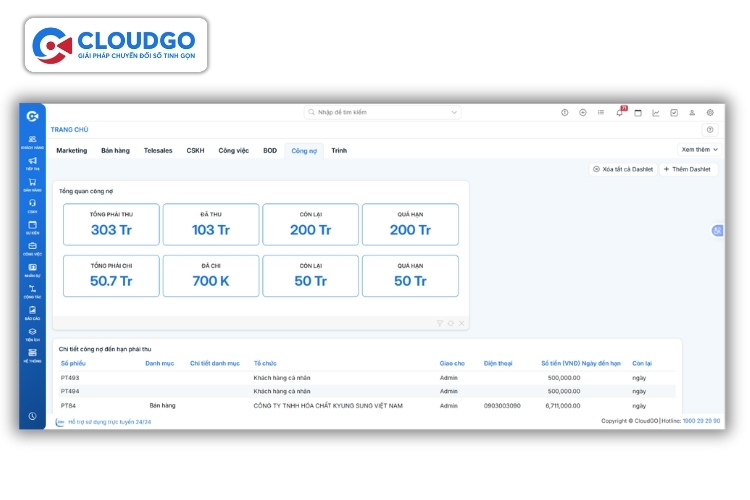750x500 pixels.
Task: Open the CSKH headset icon in sidebar
Action: pyautogui.click(x=33, y=205)
